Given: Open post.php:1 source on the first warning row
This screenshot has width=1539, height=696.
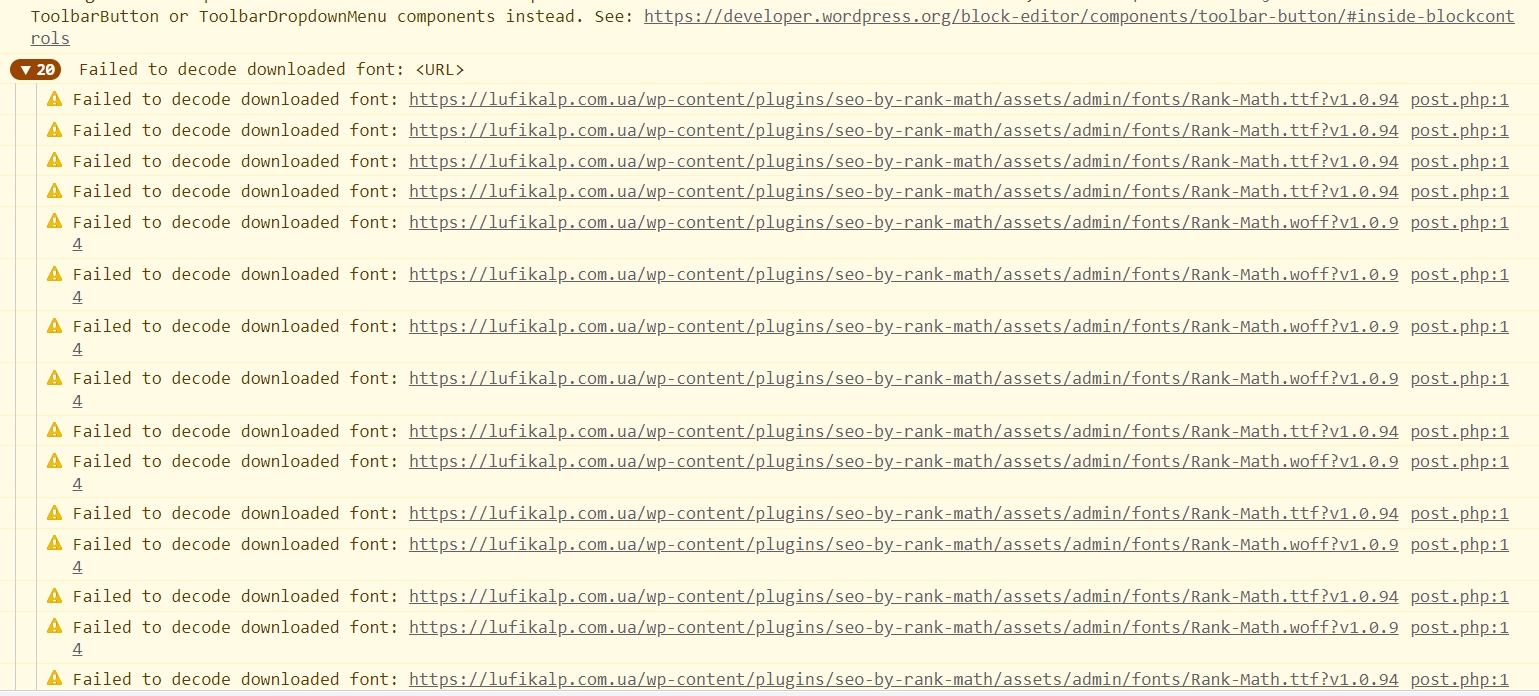Looking at the screenshot, I should (x=1459, y=99).
